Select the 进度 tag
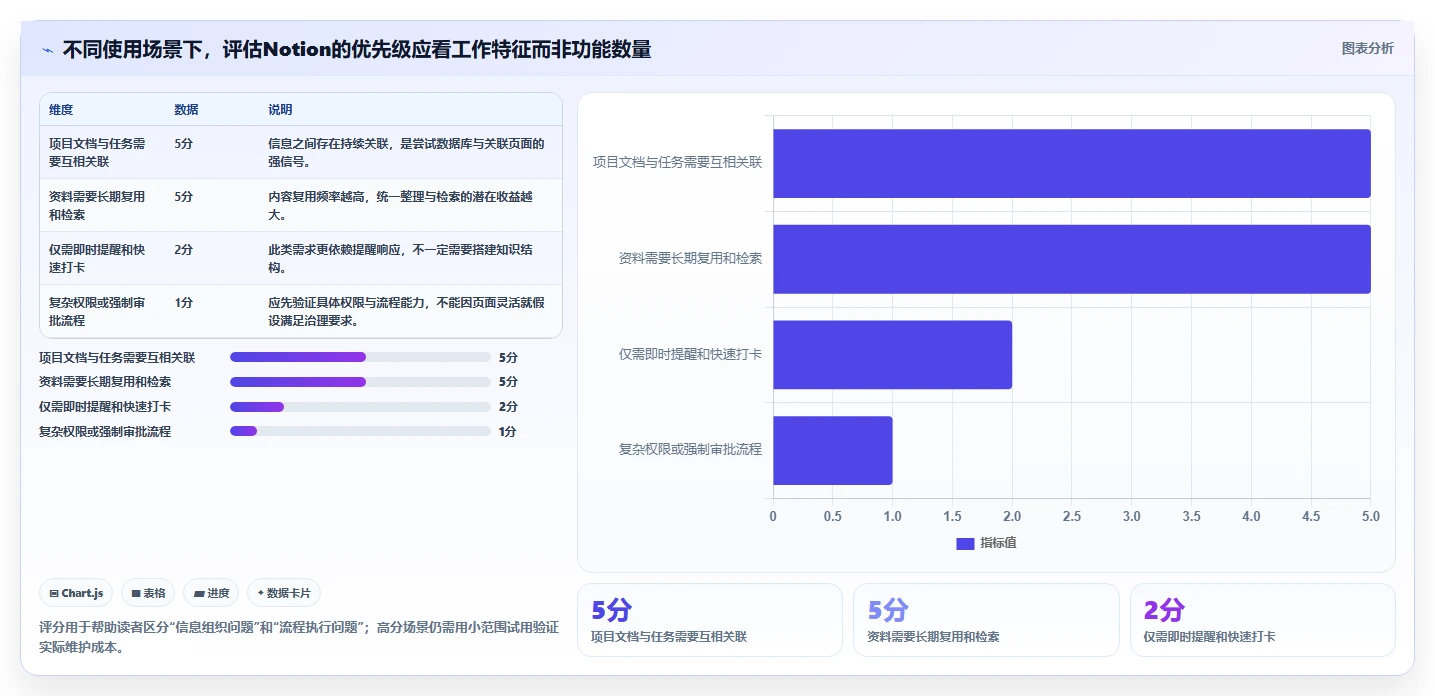The width and height of the screenshot is (1435, 696). 211,593
